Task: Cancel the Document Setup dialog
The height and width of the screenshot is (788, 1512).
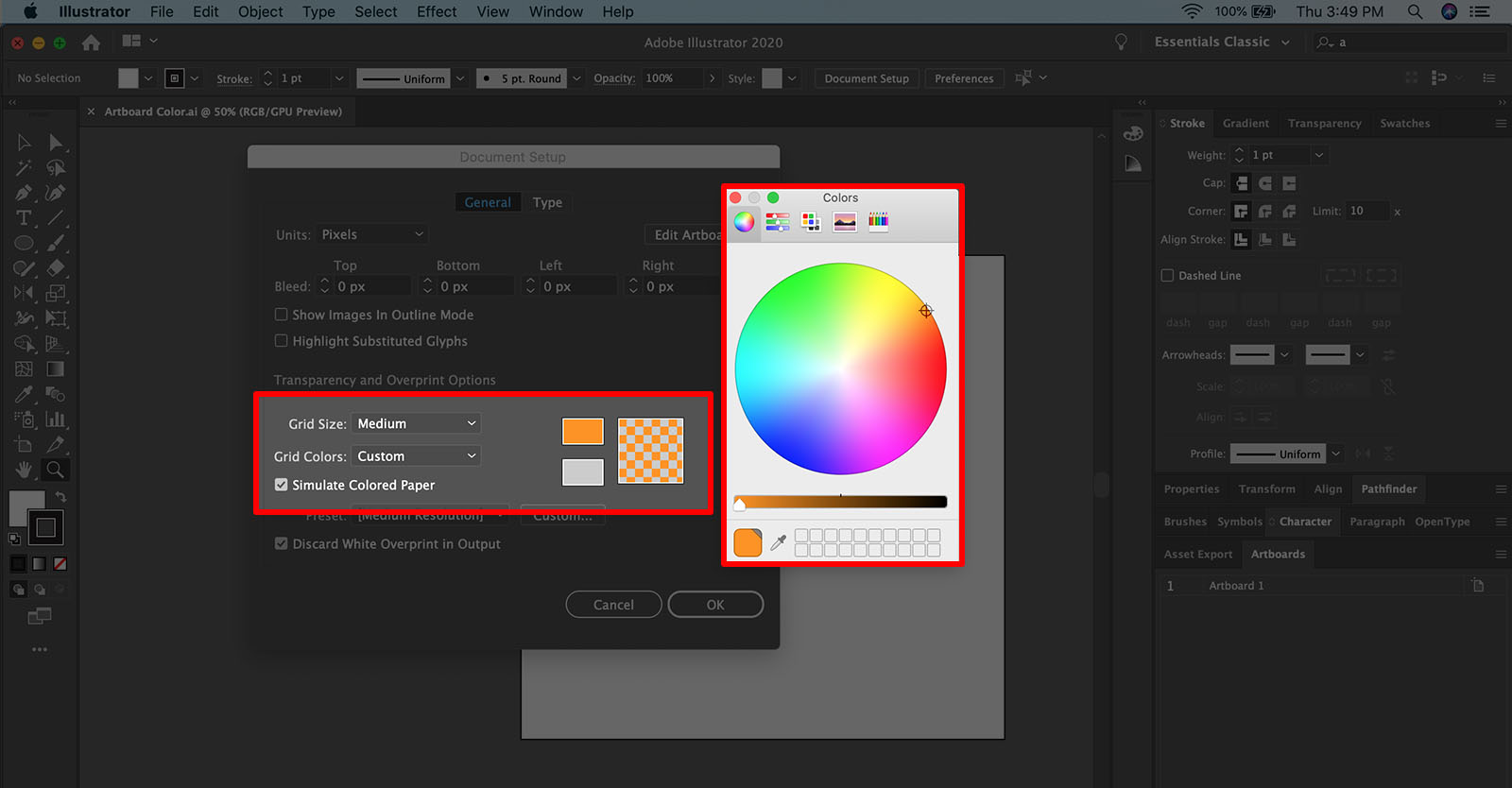Action: pos(613,605)
